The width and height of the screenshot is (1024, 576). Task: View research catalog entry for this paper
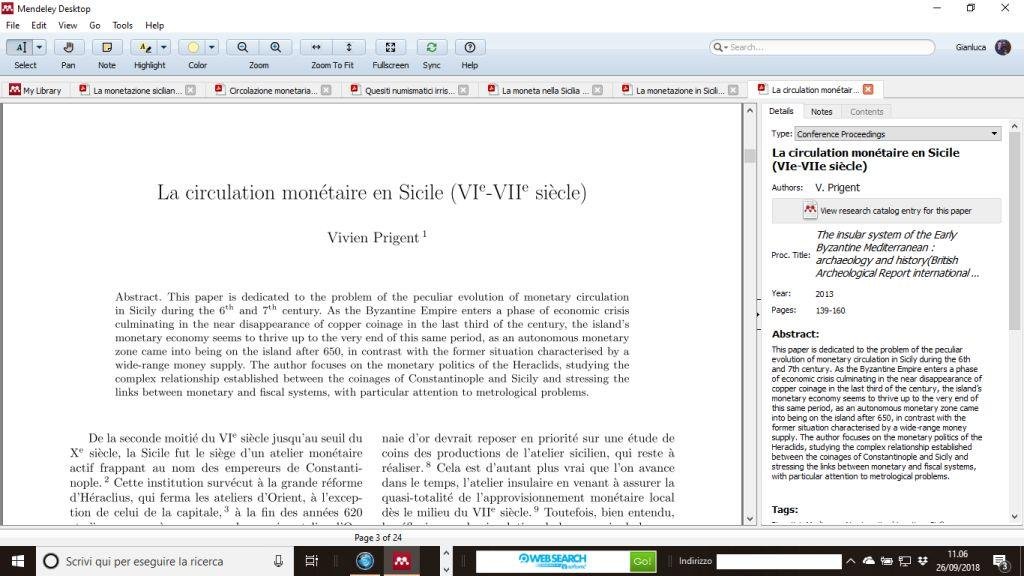tap(886, 211)
